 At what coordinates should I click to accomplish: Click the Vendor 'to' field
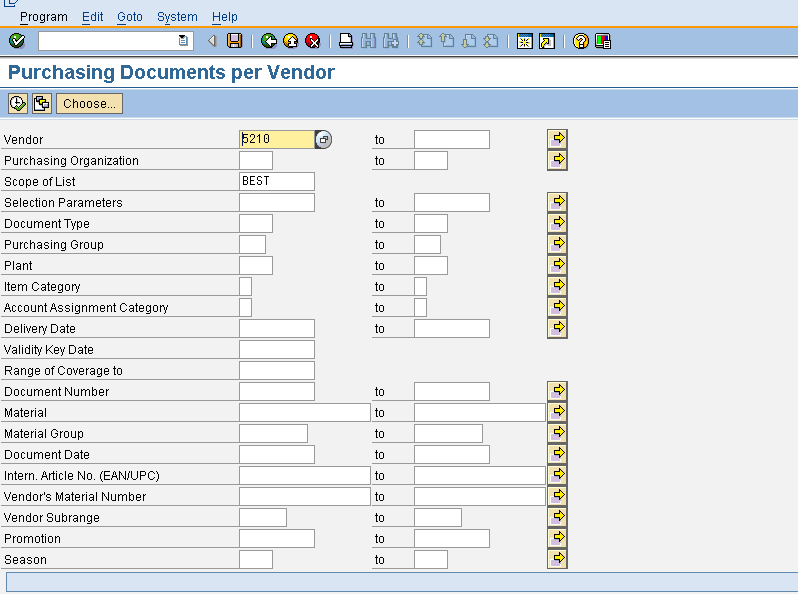pyautogui.click(x=452, y=139)
